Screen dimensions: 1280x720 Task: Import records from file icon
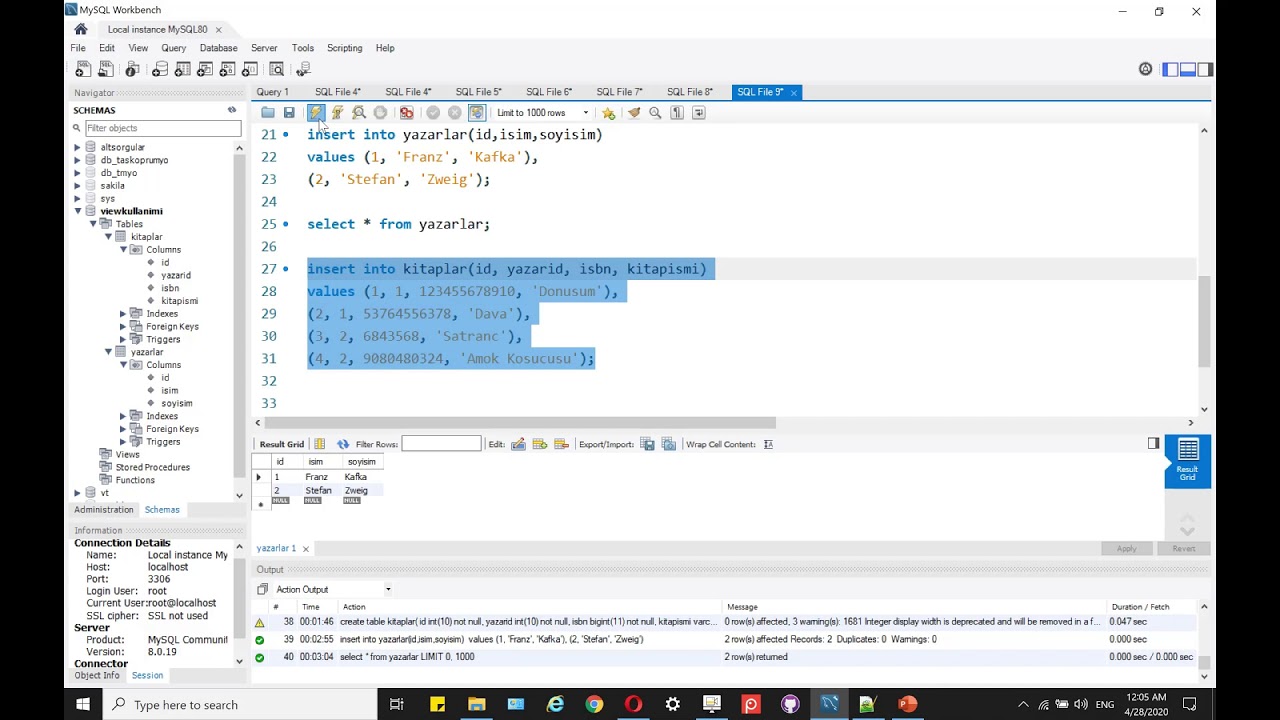(x=669, y=444)
